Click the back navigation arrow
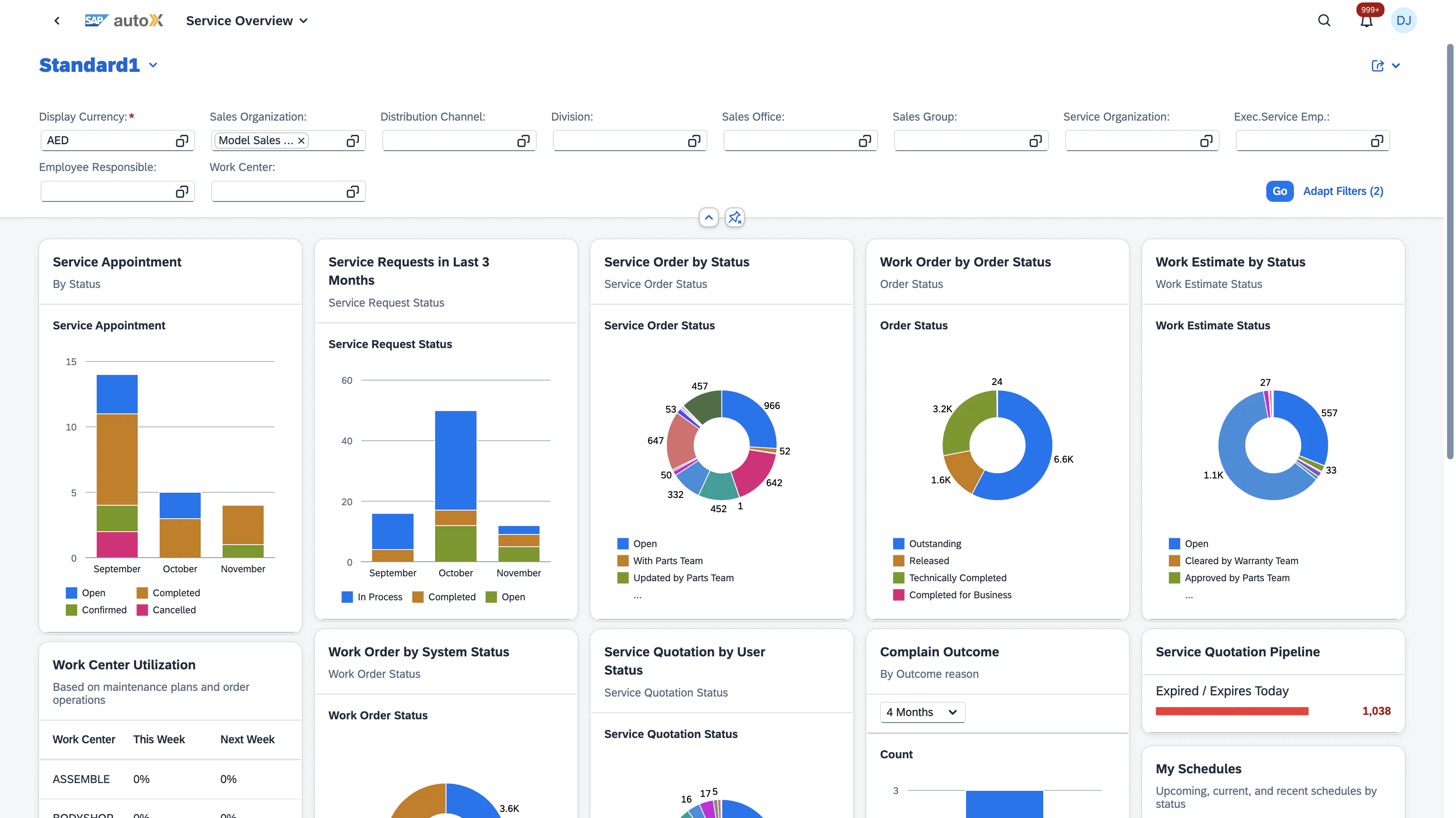 click(x=56, y=21)
